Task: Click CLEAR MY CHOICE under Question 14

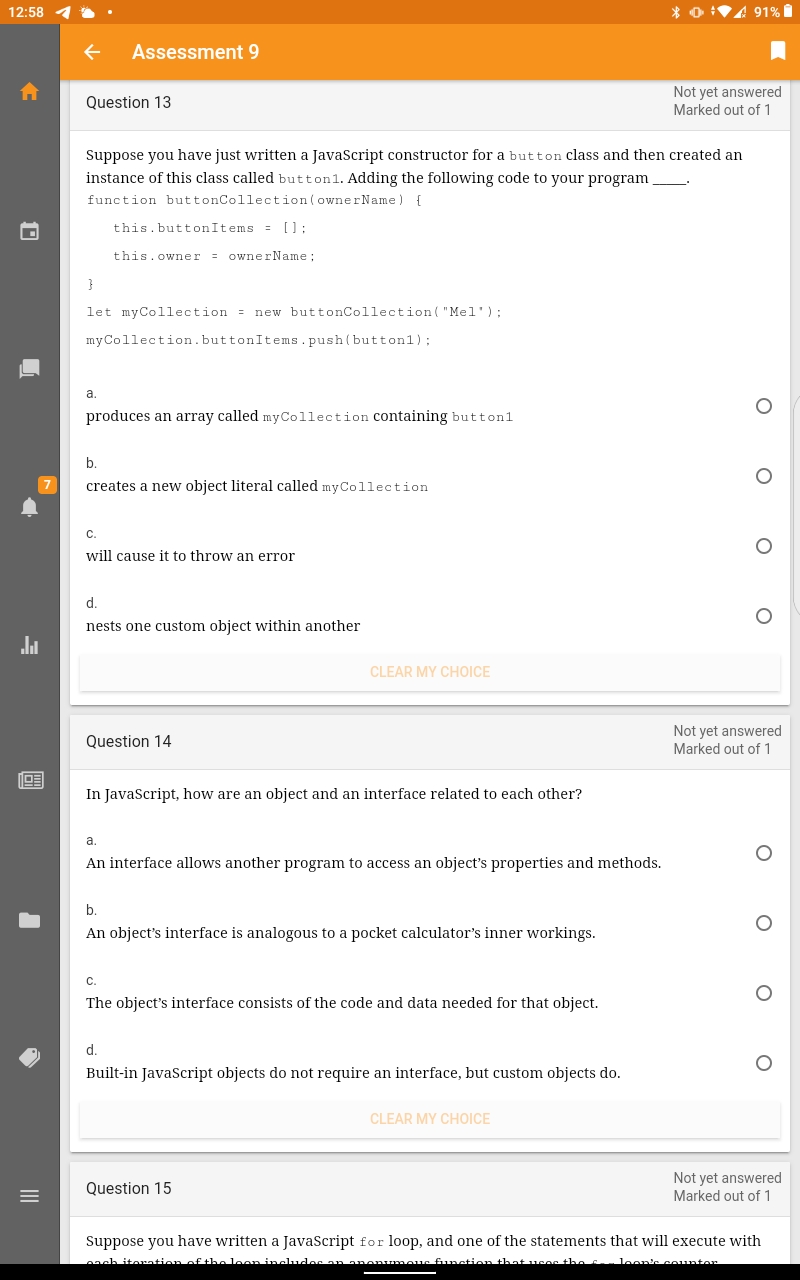Action: point(430,1119)
